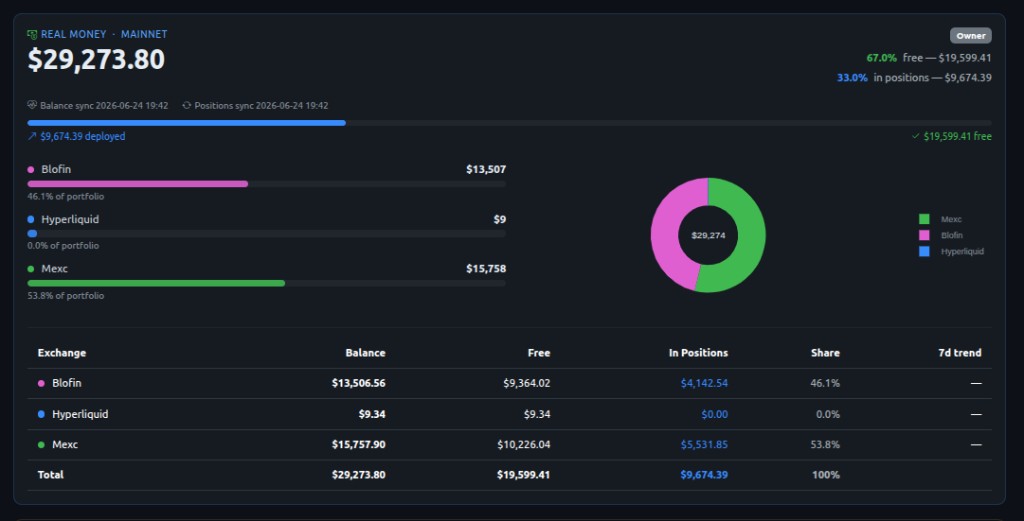Sort by the 7d trend column header
Screen dimensions: 1024x521
pyautogui.click(x=959, y=353)
